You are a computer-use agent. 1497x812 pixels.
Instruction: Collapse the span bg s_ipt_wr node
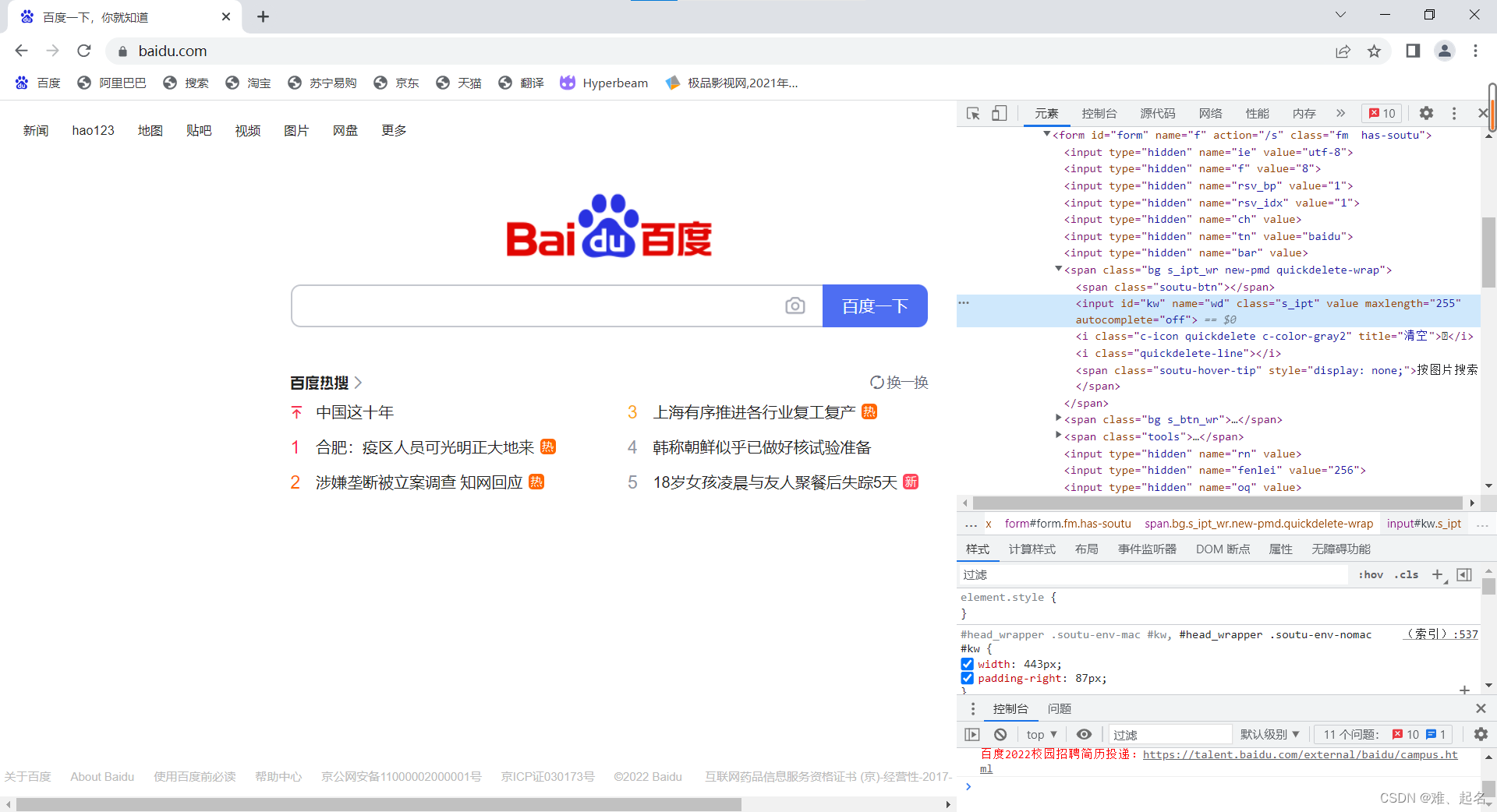pyautogui.click(x=1058, y=269)
